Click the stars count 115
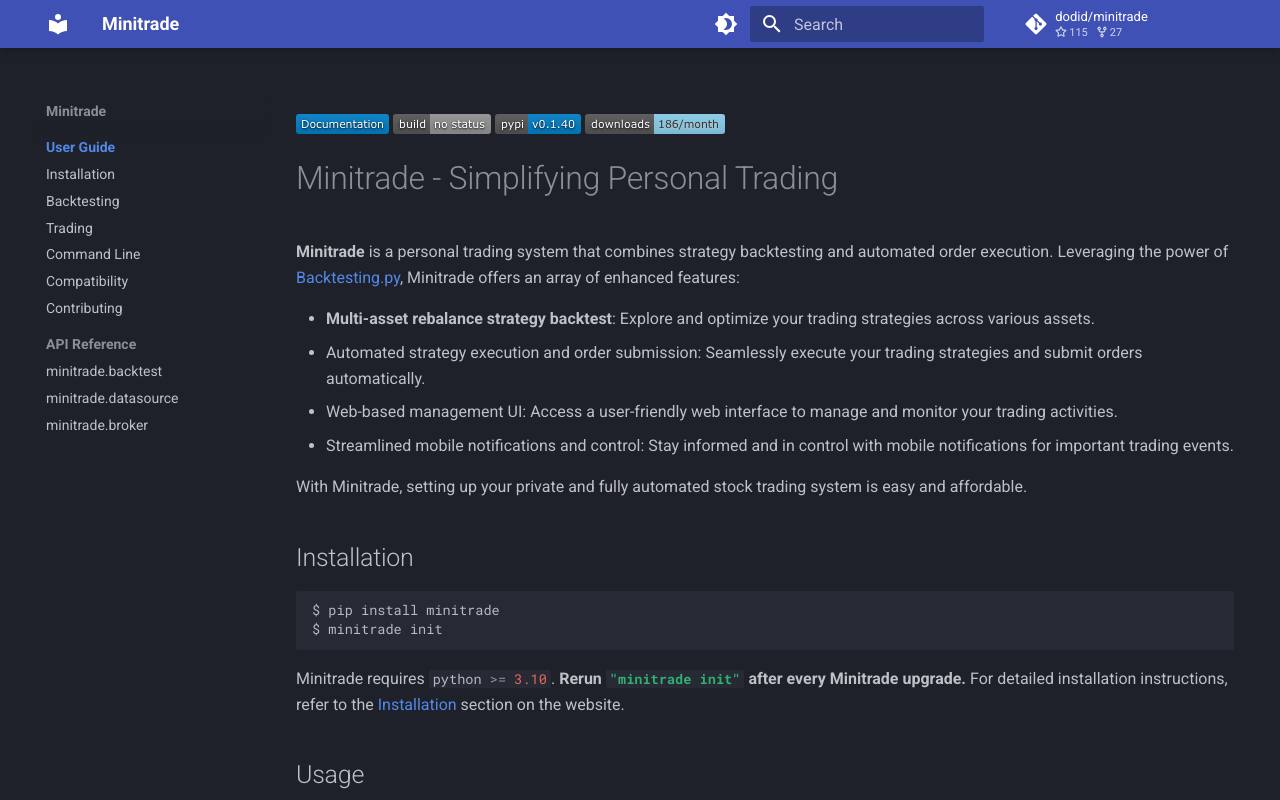Screen dimensions: 1280x800 (x=1071, y=32)
